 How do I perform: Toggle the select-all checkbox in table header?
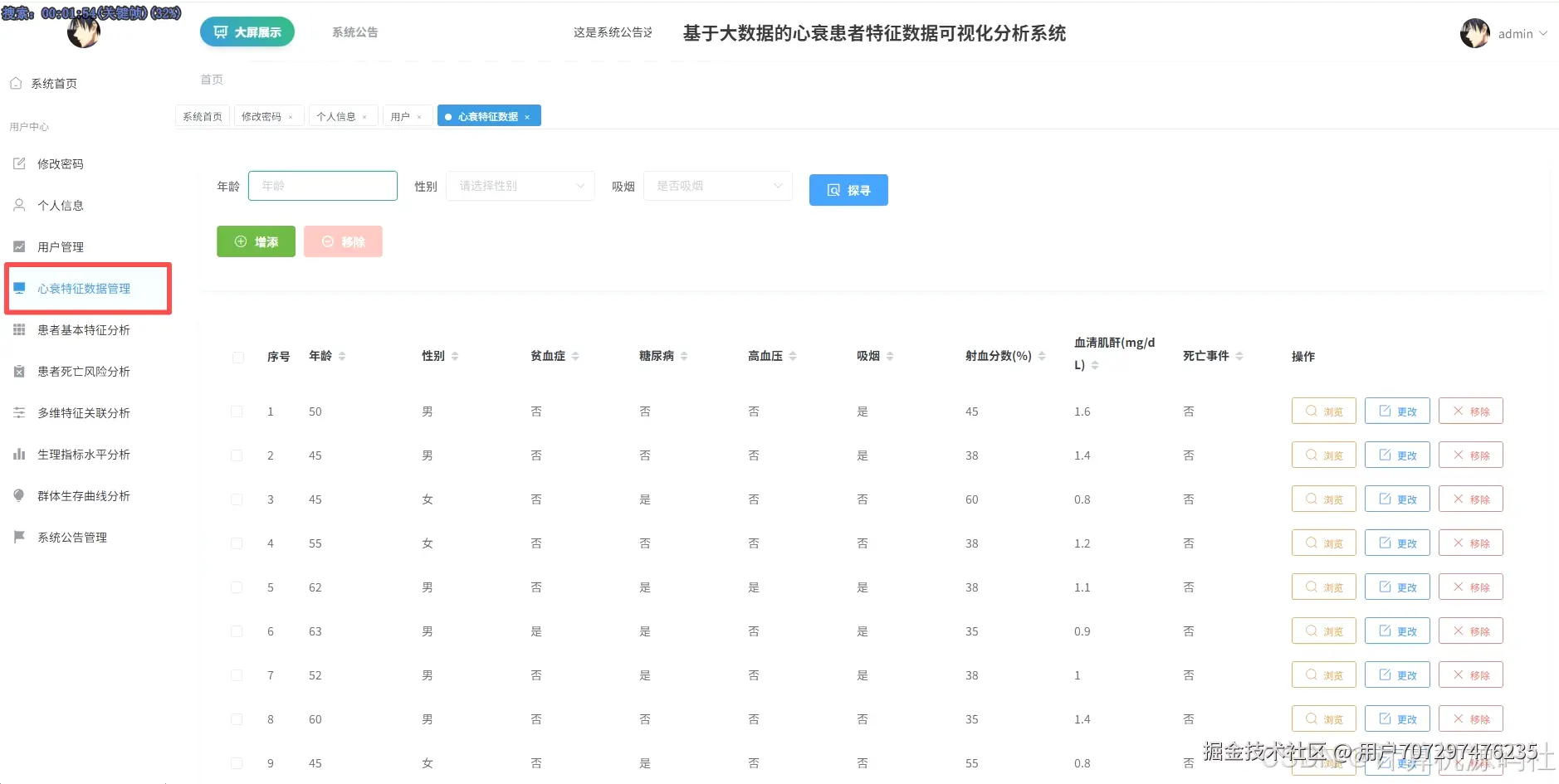pos(237,357)
